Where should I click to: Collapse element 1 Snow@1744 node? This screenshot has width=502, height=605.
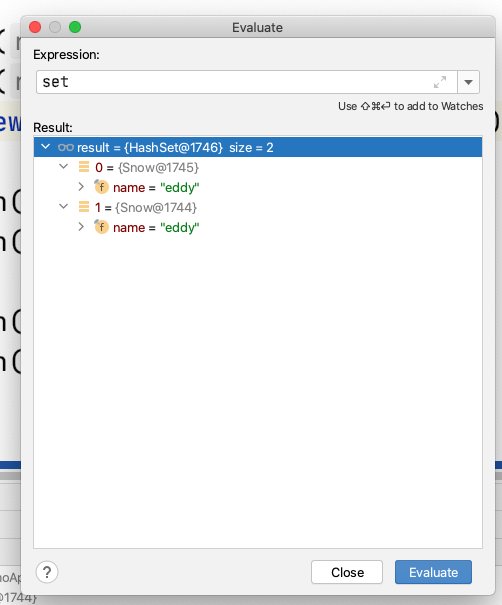[x=64, y=207]
